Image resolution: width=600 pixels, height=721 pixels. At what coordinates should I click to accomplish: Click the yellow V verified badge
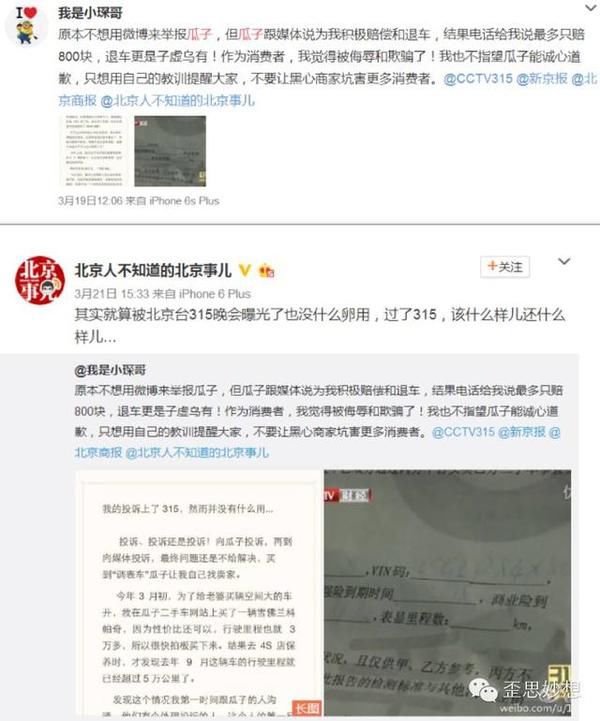[x=245, y=270]
